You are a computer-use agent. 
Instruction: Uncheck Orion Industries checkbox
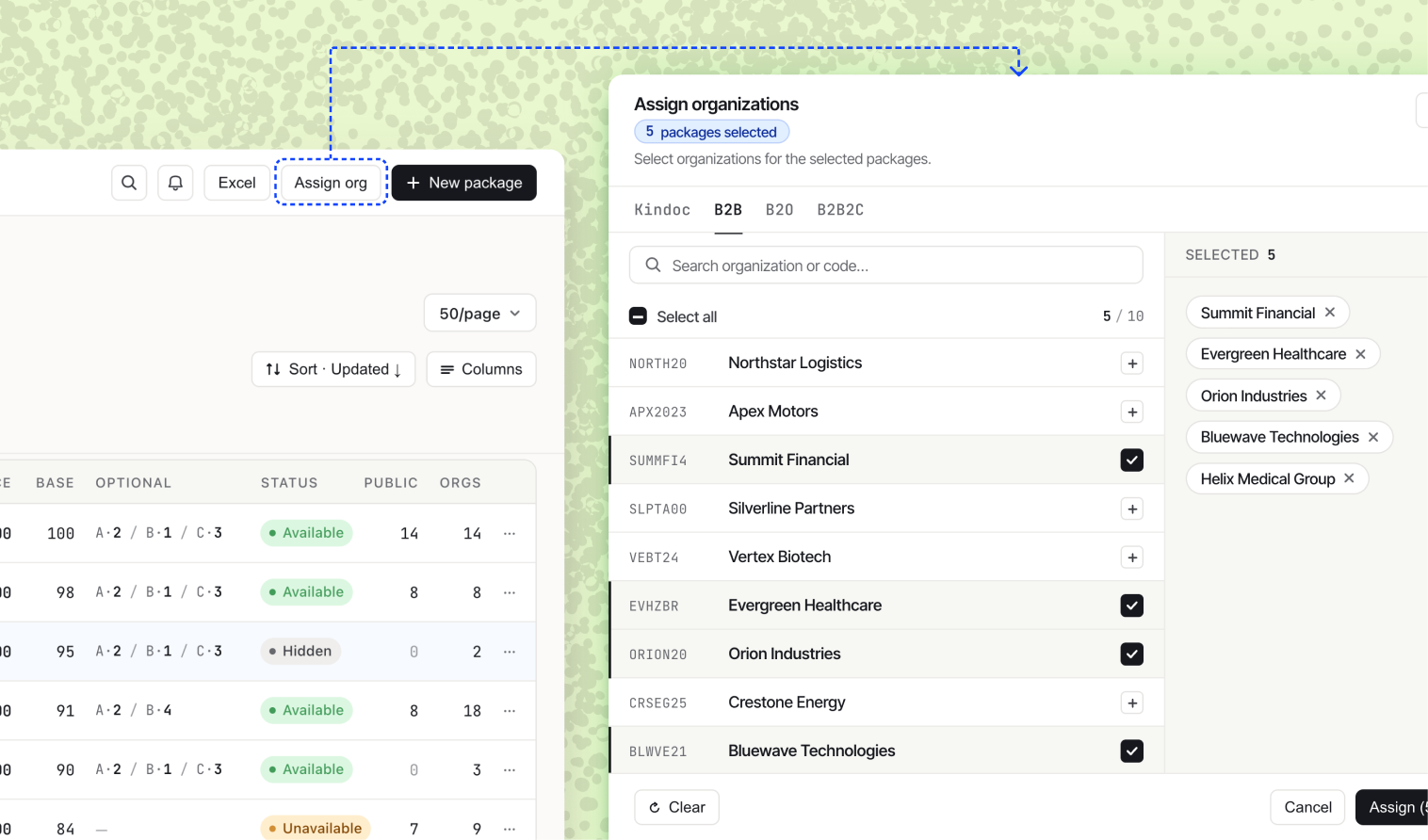tap(1132, 654)
